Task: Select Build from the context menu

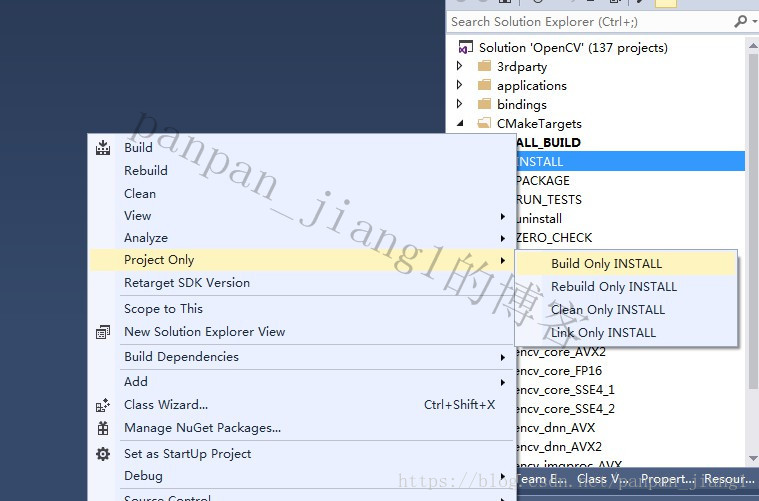Action: tap(138, 148)
